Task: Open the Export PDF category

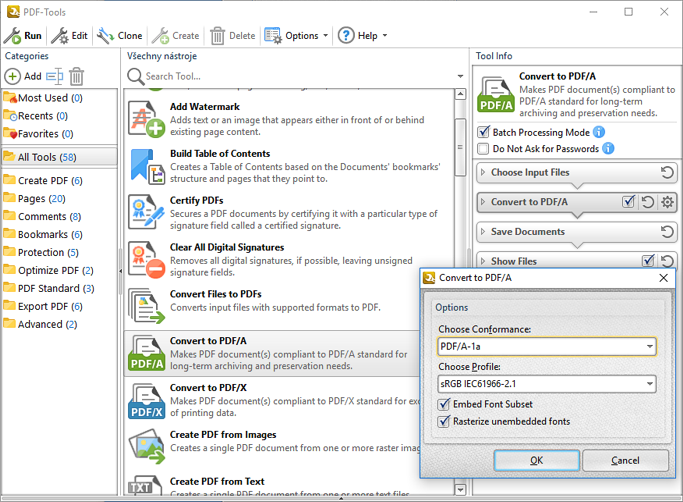Action: pos(59,306)
